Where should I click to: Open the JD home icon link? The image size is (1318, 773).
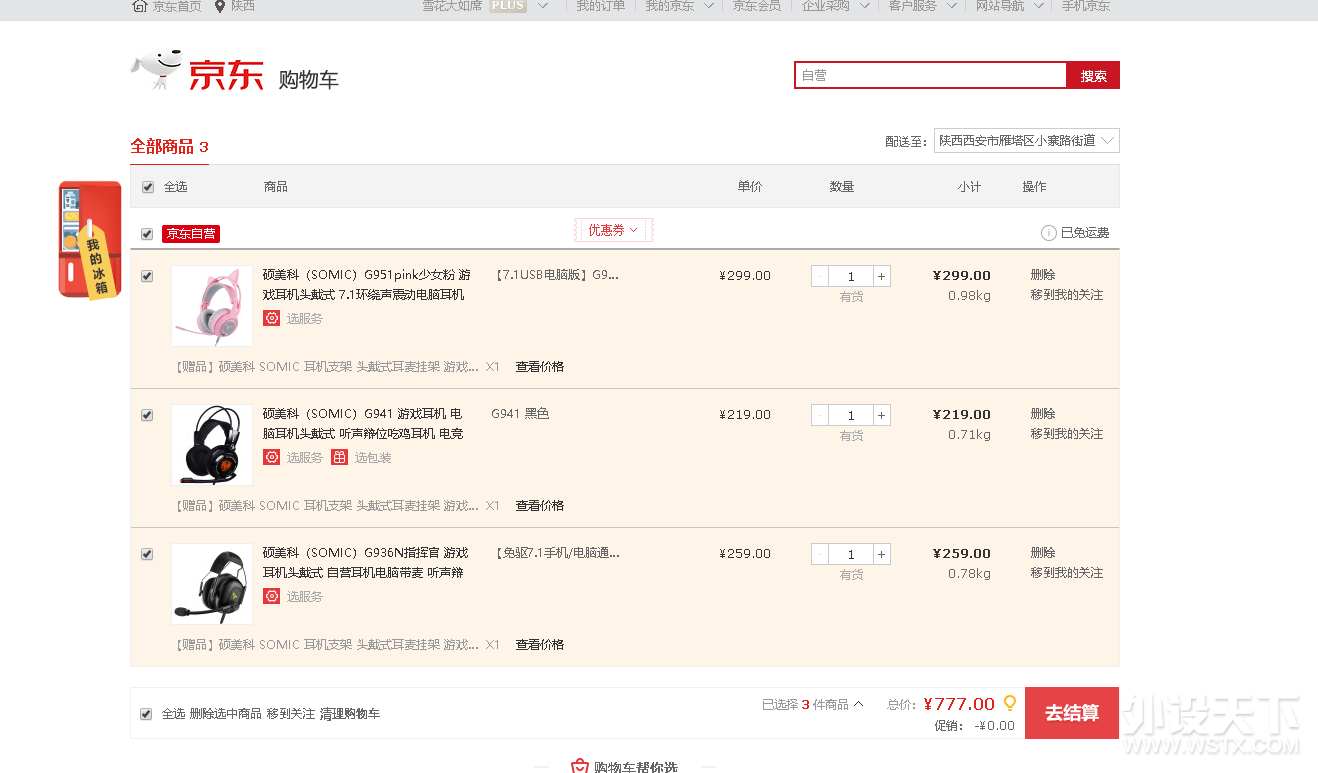pyautogui.click(x=140, y=6)
